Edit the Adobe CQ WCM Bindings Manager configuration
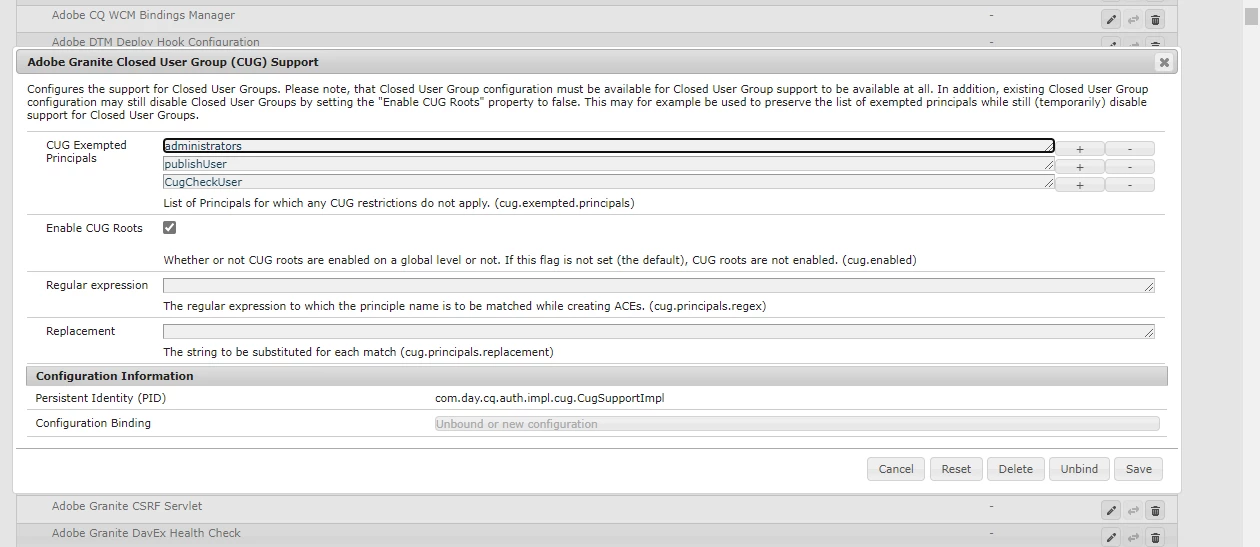Viewport: 1260px width, 547px height. [x=1111, y=19]
